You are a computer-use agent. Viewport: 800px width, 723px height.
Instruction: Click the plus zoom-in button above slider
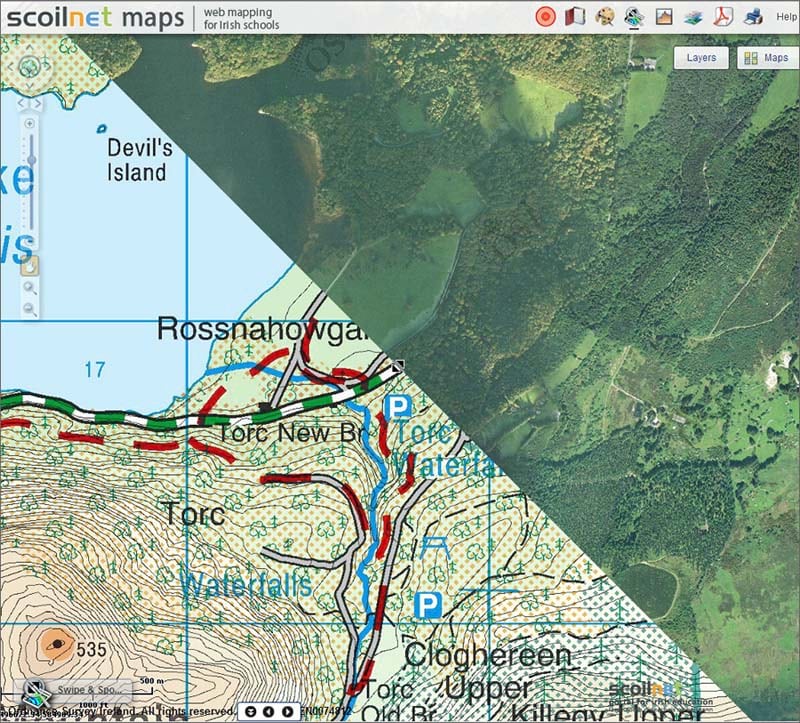(30, 123)
